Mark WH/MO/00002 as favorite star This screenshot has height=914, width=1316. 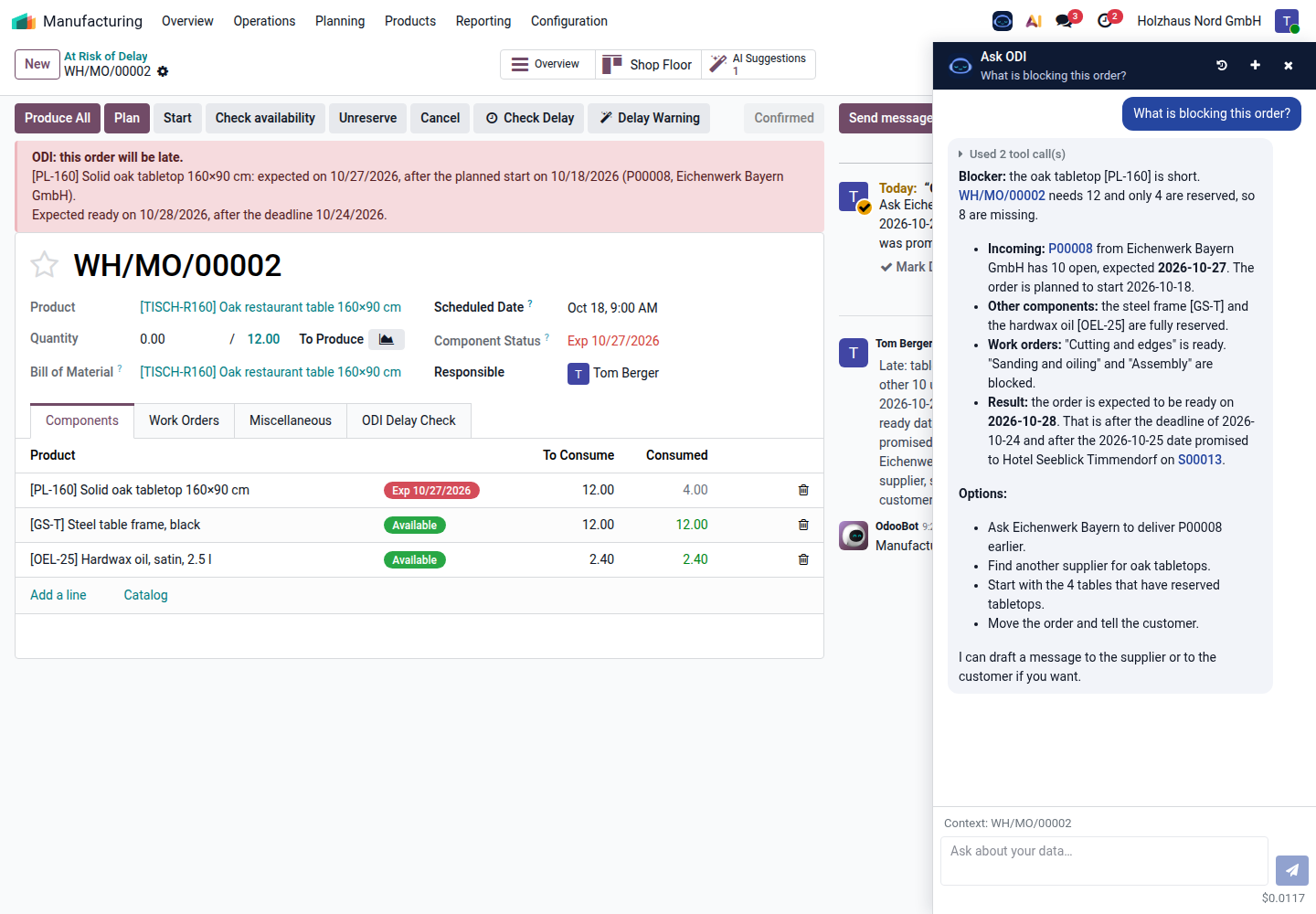(44, 265)
